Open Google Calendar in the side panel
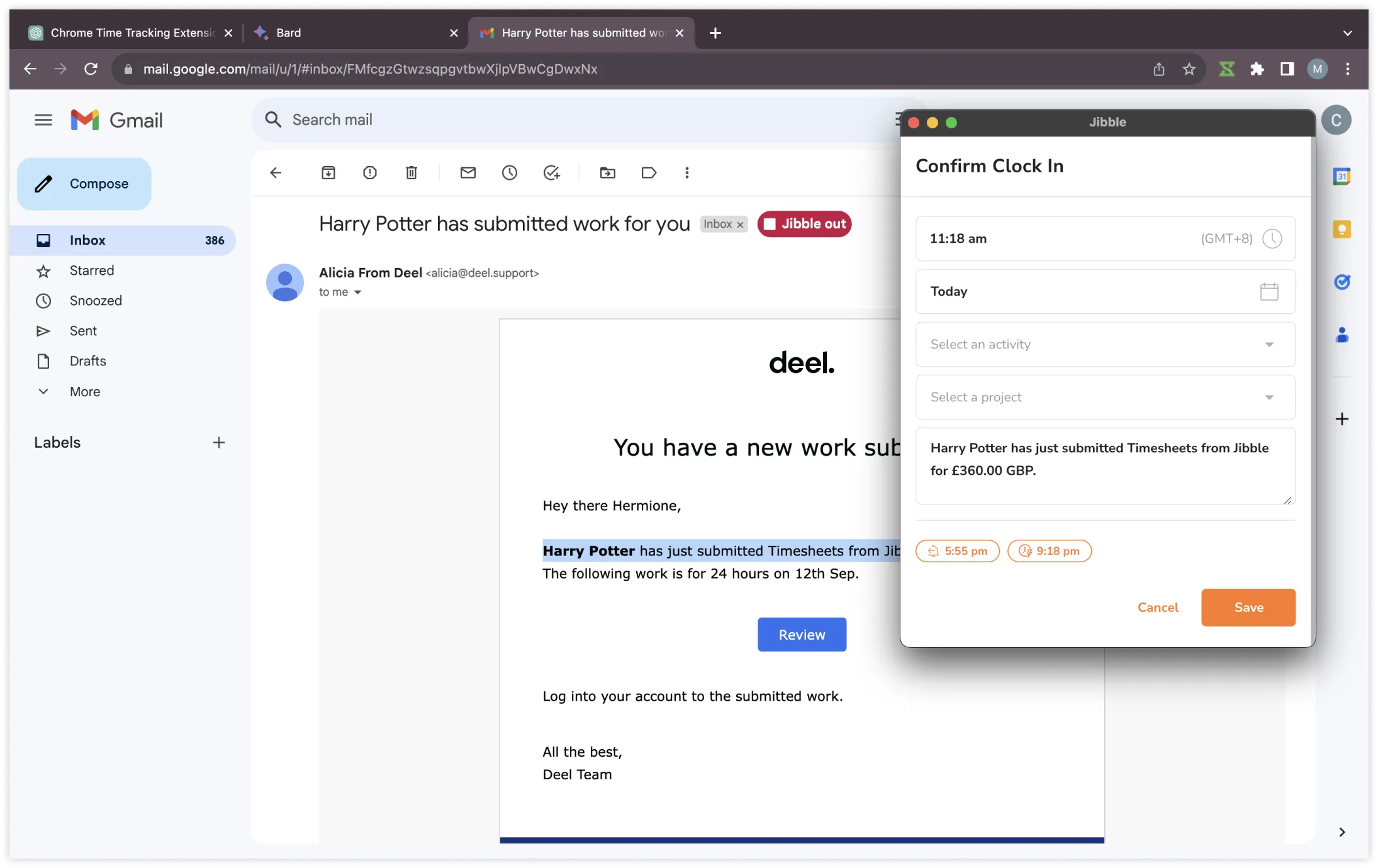Viewport: 1378px width, 868px height. pos(1342,176)
